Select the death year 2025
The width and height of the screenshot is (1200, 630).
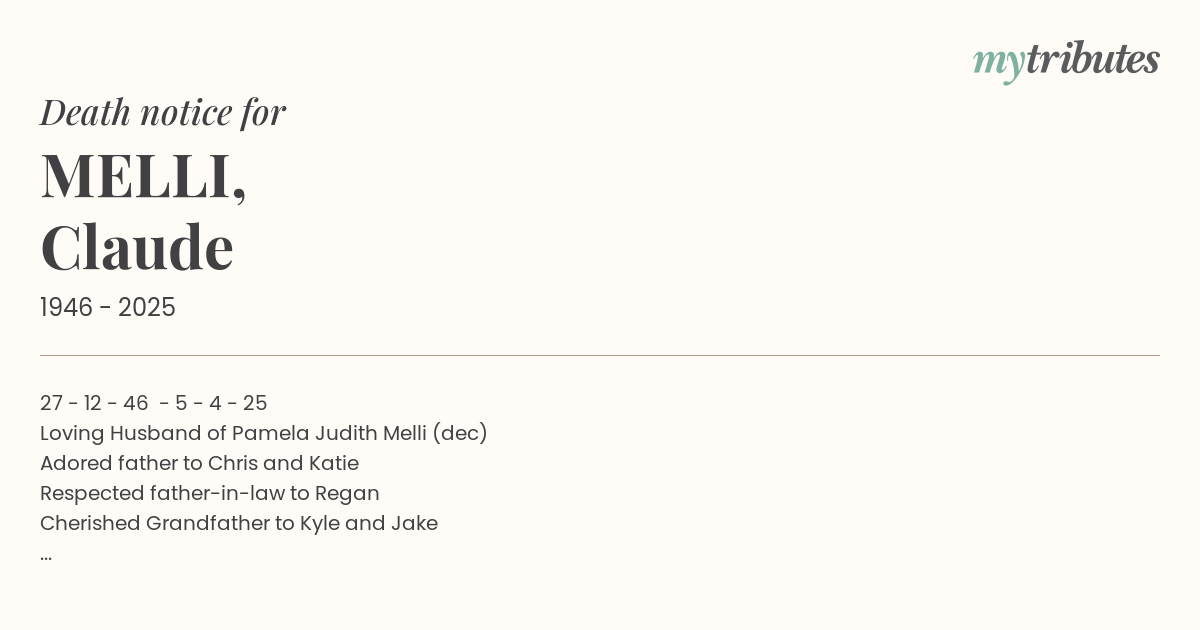(x=147, y=308)
